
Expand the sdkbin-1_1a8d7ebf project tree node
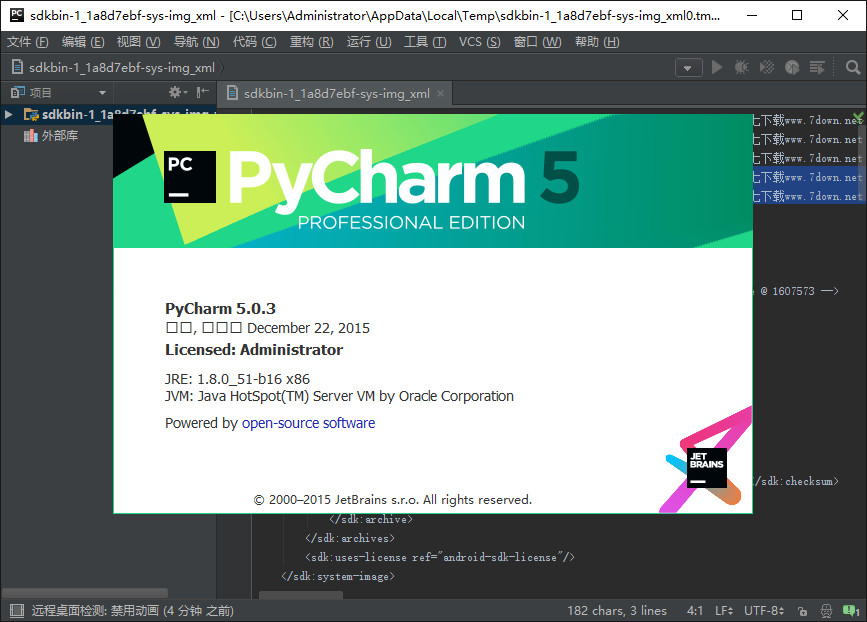pos(8,113)
